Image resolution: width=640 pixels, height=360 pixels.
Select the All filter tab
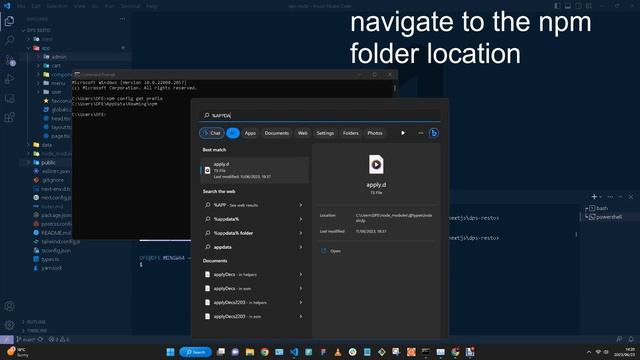(x=233, y=133)
